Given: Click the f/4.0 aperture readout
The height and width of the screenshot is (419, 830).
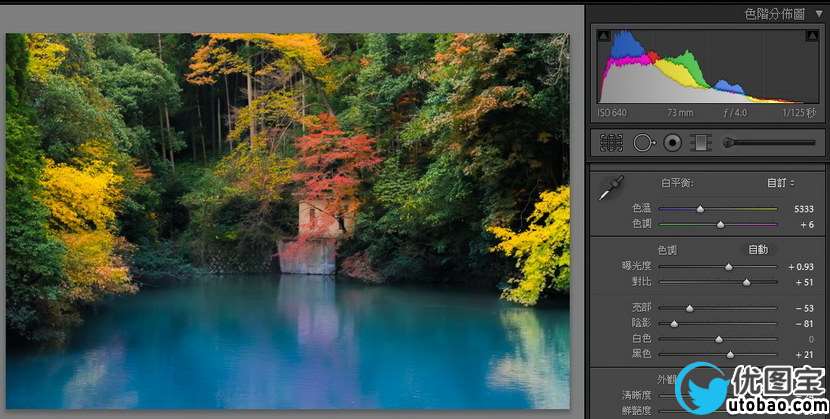Looking at the screenshot, I should pos(737,113).
